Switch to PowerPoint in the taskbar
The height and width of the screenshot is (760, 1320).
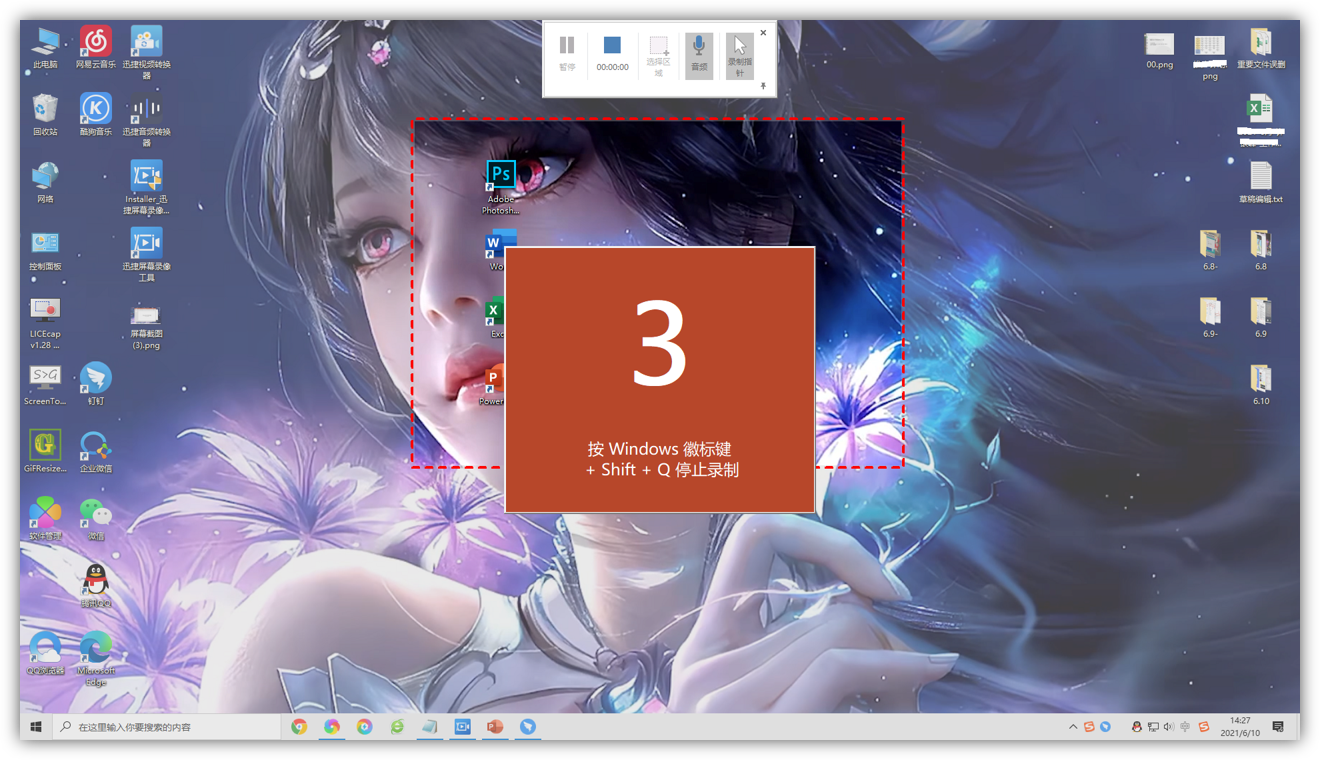(495, 727)
